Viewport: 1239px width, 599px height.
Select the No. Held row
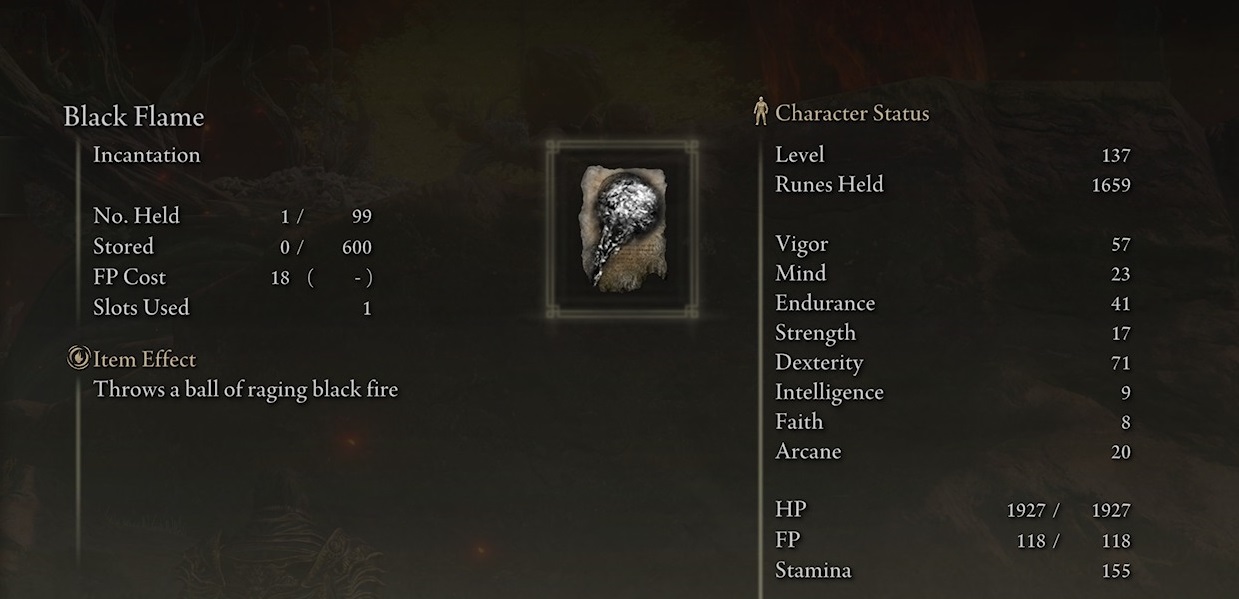(232, 216)
